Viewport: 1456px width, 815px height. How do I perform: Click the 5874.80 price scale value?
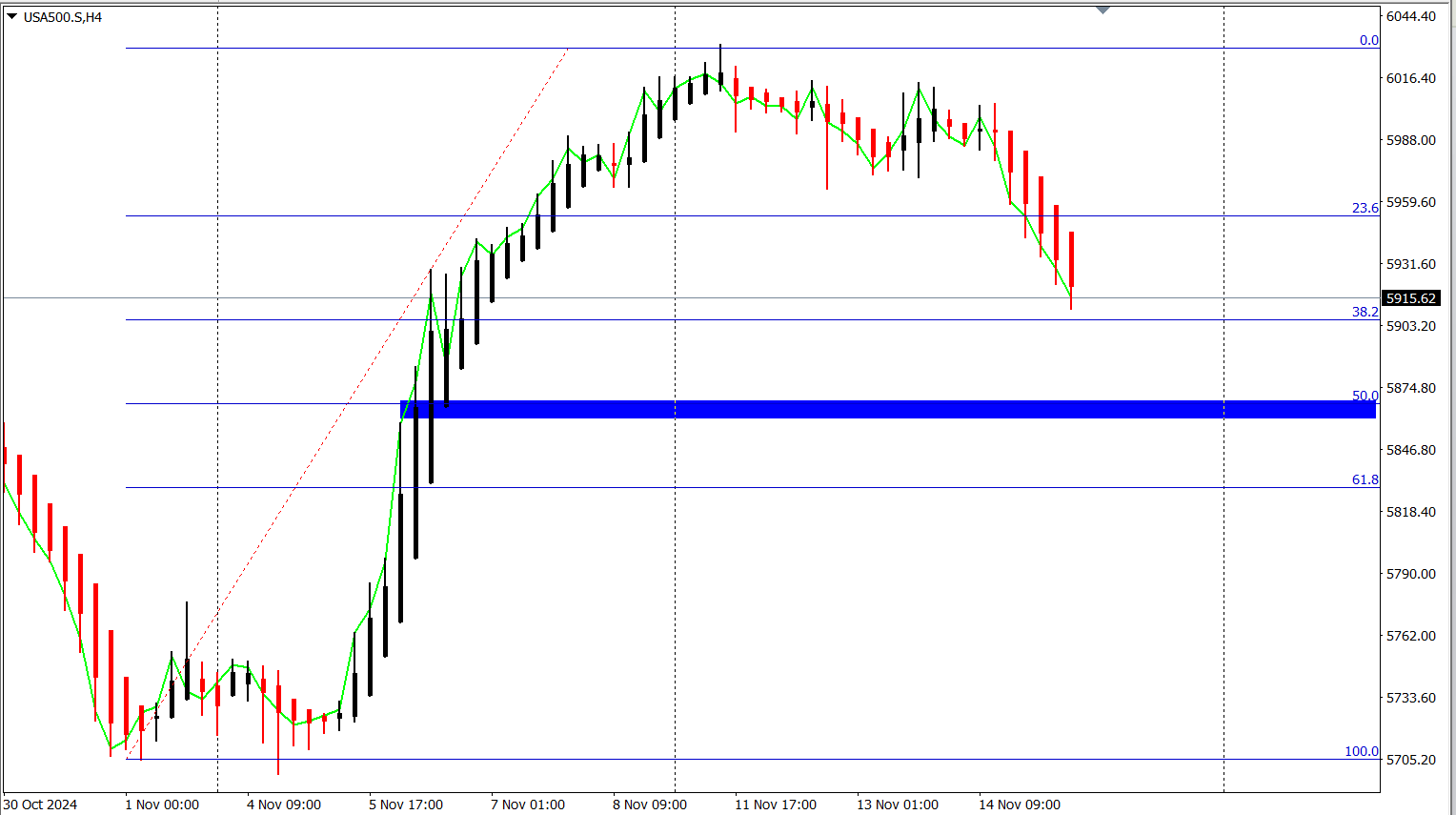(1411, 388)
